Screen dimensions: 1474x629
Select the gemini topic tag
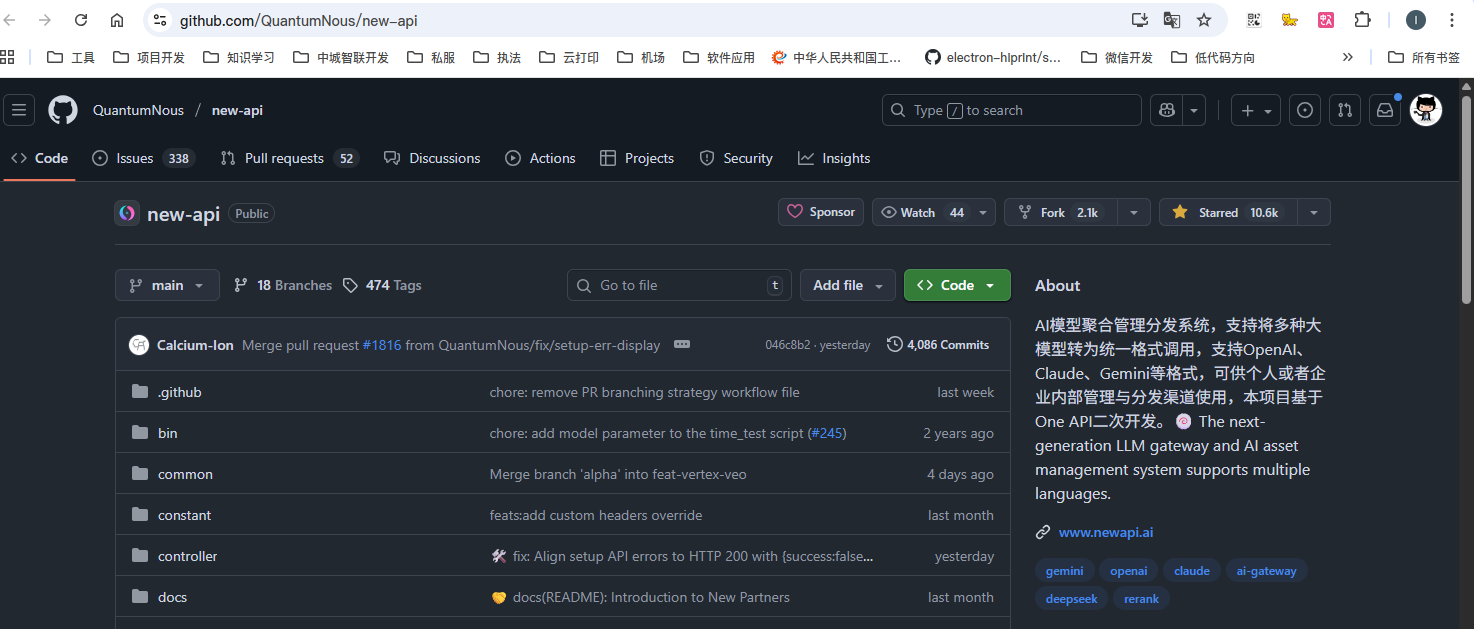click(x=1064, y=571)
